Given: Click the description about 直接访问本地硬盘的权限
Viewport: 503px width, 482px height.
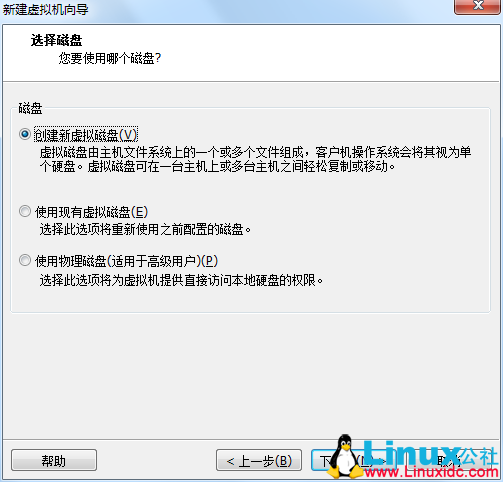Looking at the screenshot, I should (181, 280).
